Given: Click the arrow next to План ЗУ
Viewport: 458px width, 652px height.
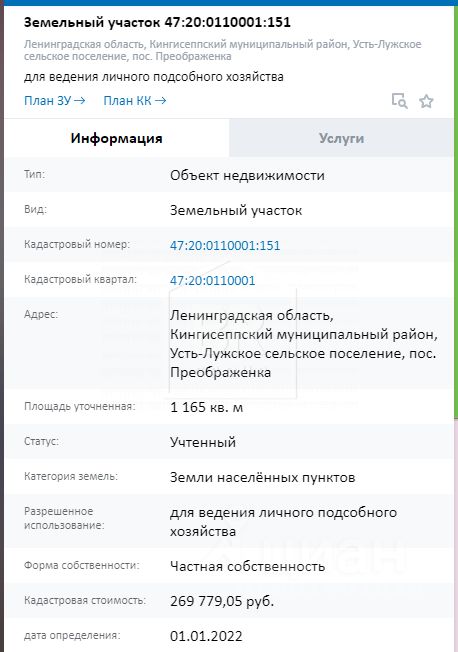Looking at the screenshot, I should tap(80, 101).
